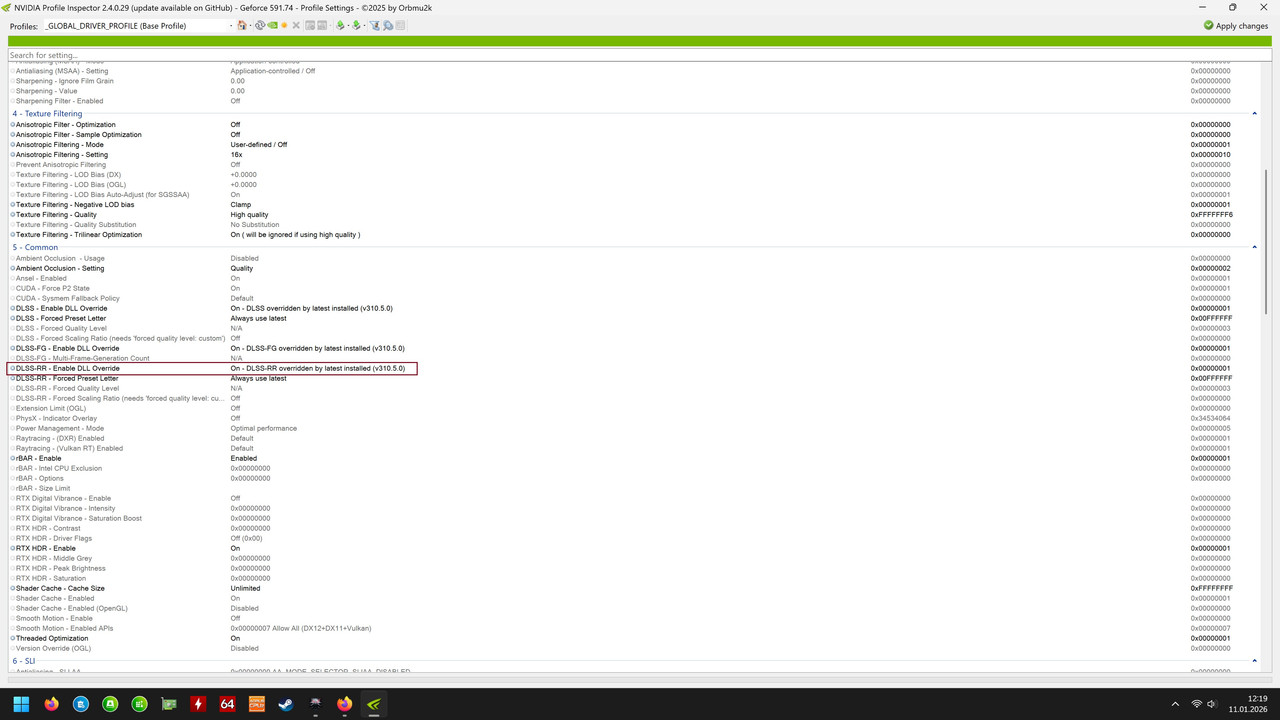Select Texture Filtering - Trilinear Optimization row
This screenshot has width=1280, height=720.
pyautogui.click(x=635, y=235)
